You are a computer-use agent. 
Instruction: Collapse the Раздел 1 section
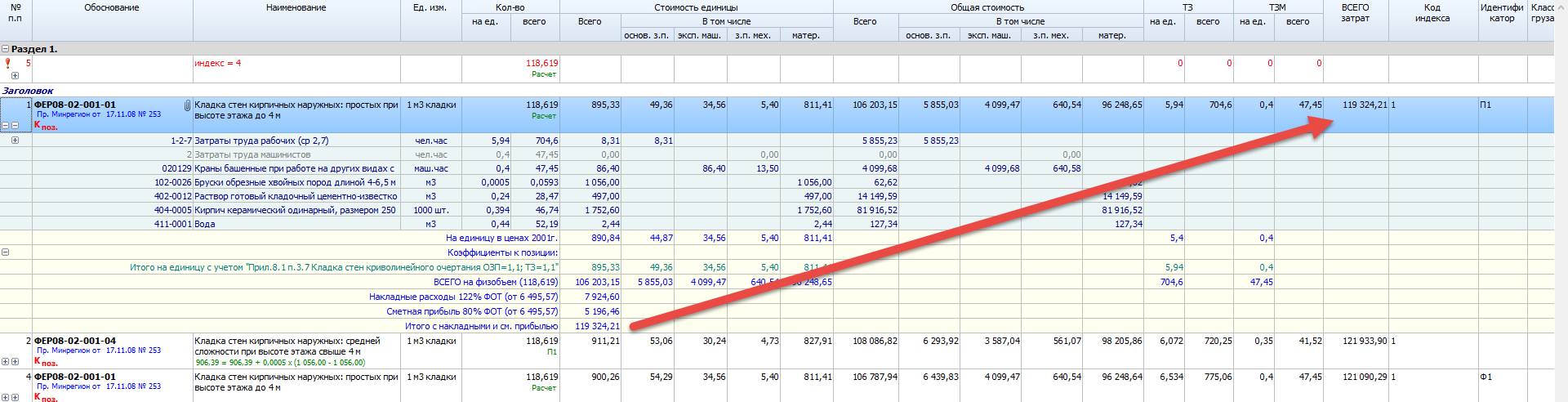(6, 49)
